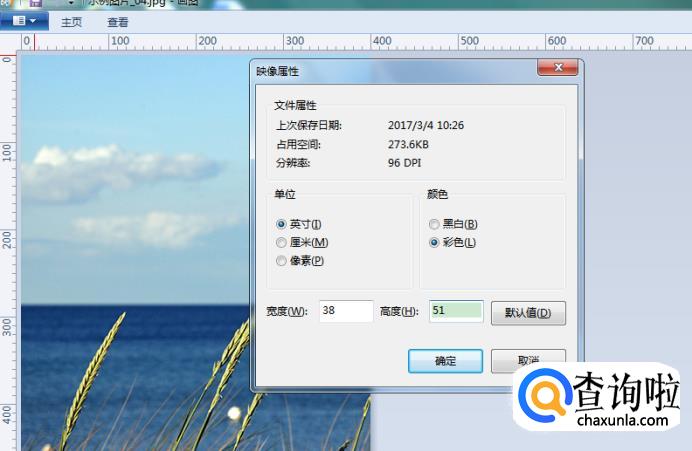Click the date value 2017/3/4 10:26
The width and height of the screenshot is (692, 451).
pos(426,125)
